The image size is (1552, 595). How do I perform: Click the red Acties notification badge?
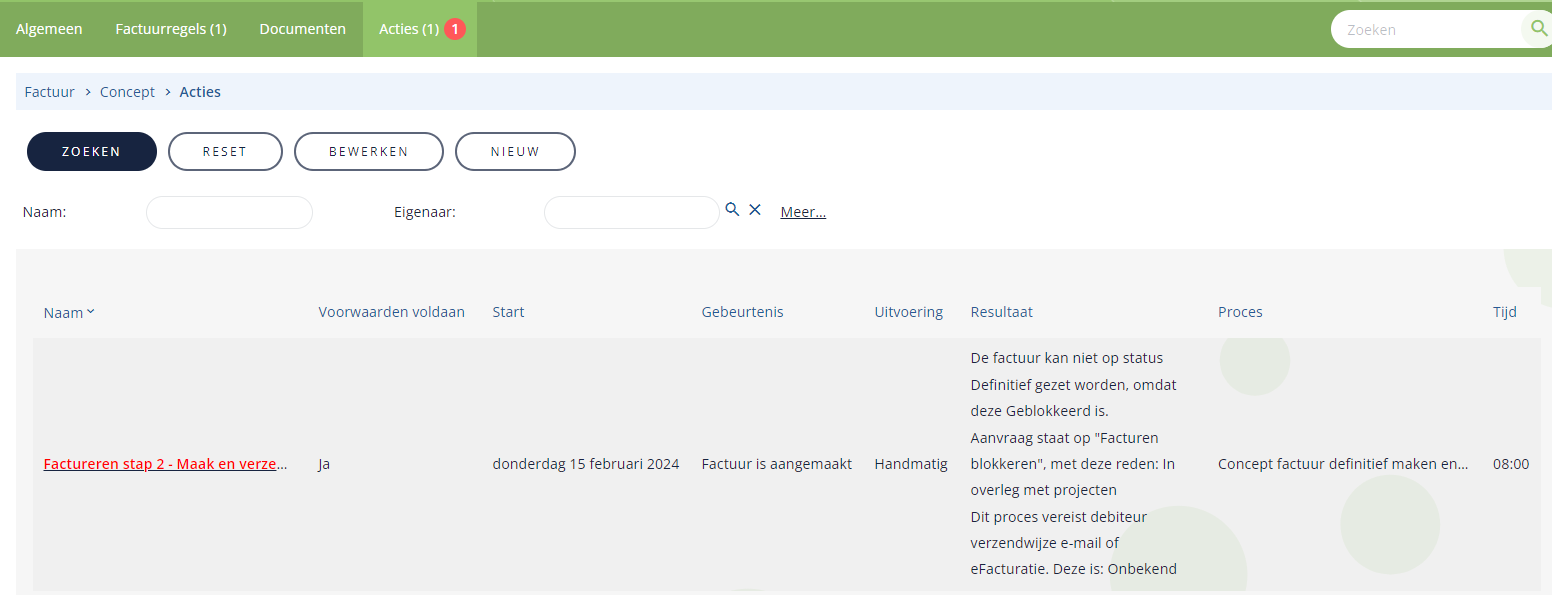point(455,29)
